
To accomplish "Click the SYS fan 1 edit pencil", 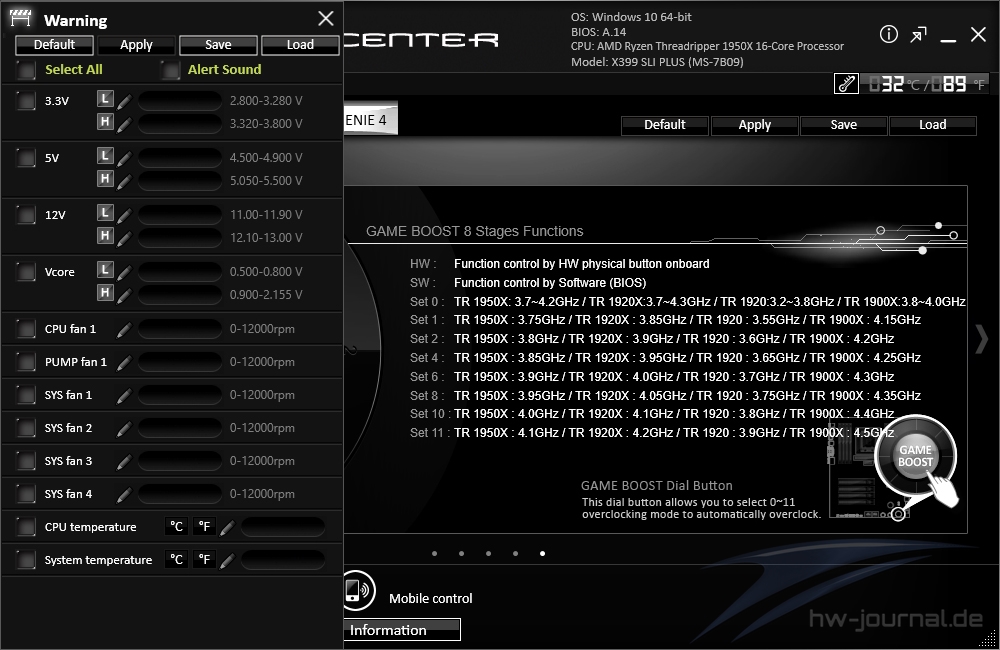I will coord(124,395).
